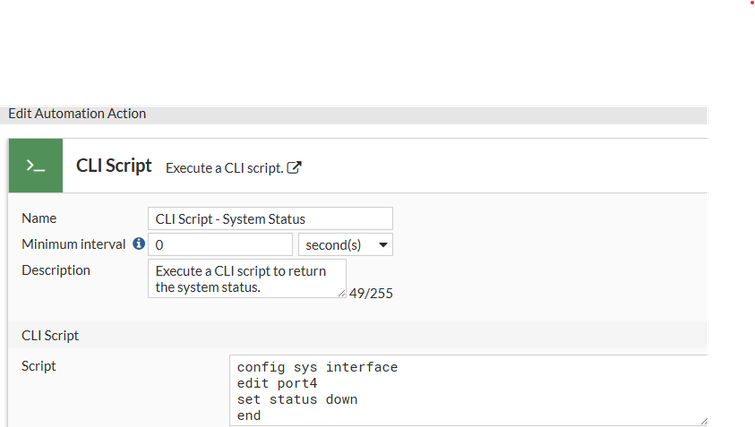Click the CLI Script section header

click(50, 335)
